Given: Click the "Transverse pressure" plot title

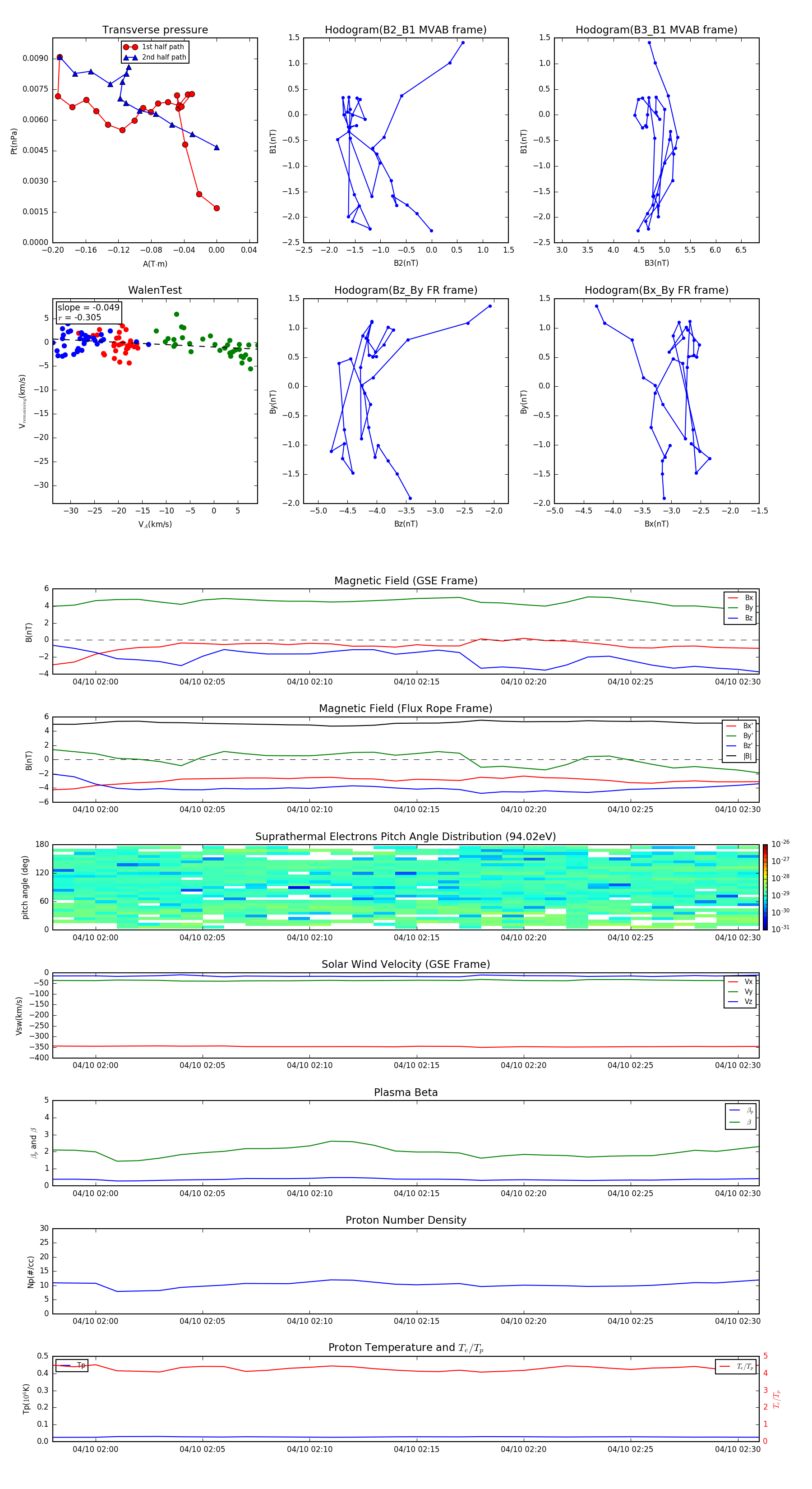Looking at the screenshot, I should [x=155, y=29].
